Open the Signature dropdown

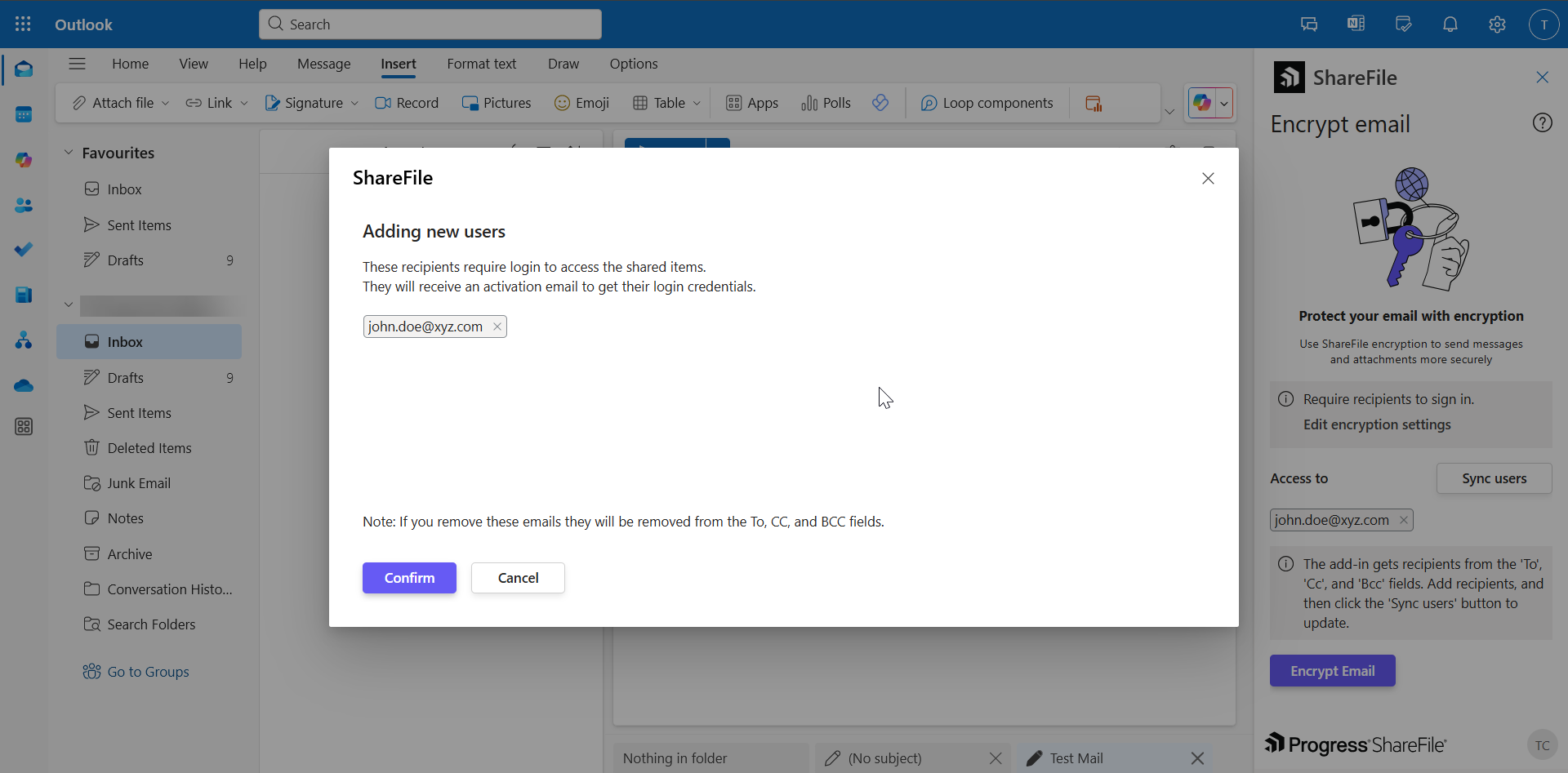pyautogui.click(x=354, y=104)
